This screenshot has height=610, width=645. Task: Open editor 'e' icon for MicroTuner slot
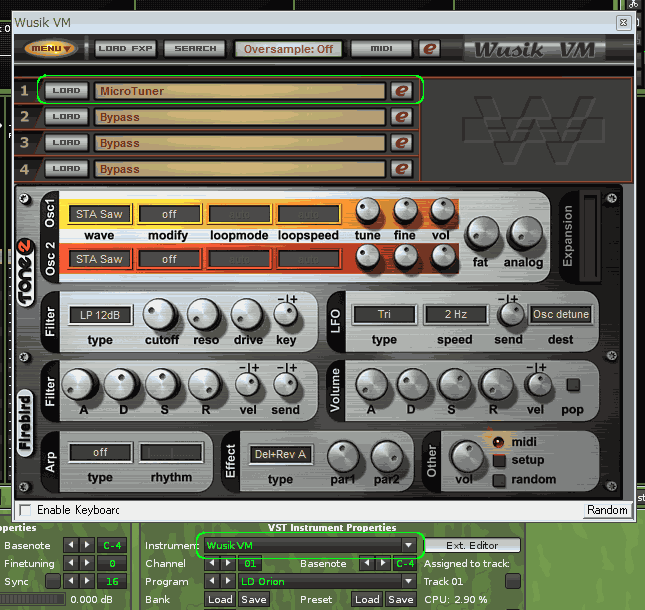click(401, 90)
